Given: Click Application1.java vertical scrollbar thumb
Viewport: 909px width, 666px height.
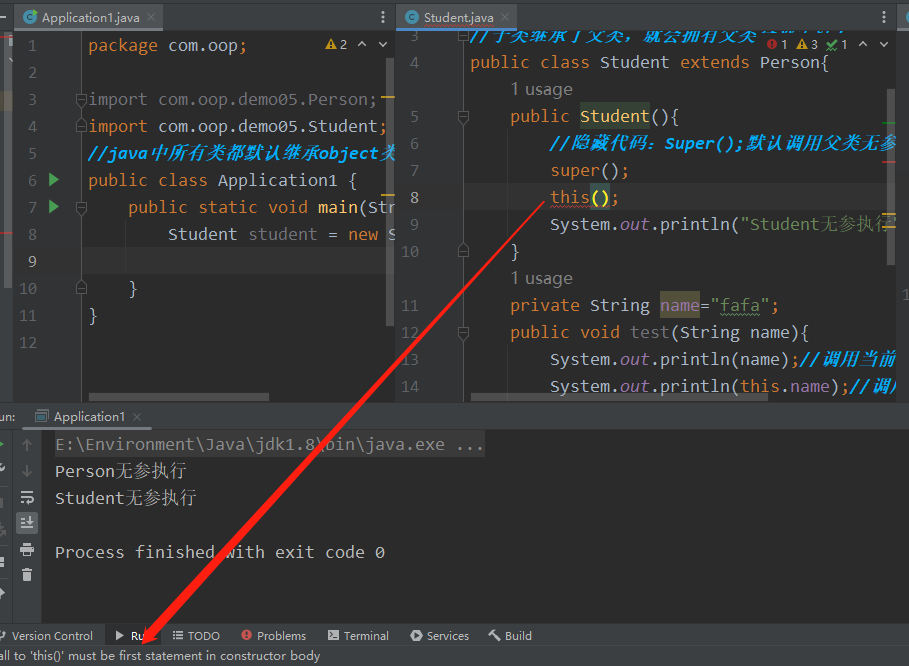Looking at the screenshot, I should click(390, 191).
